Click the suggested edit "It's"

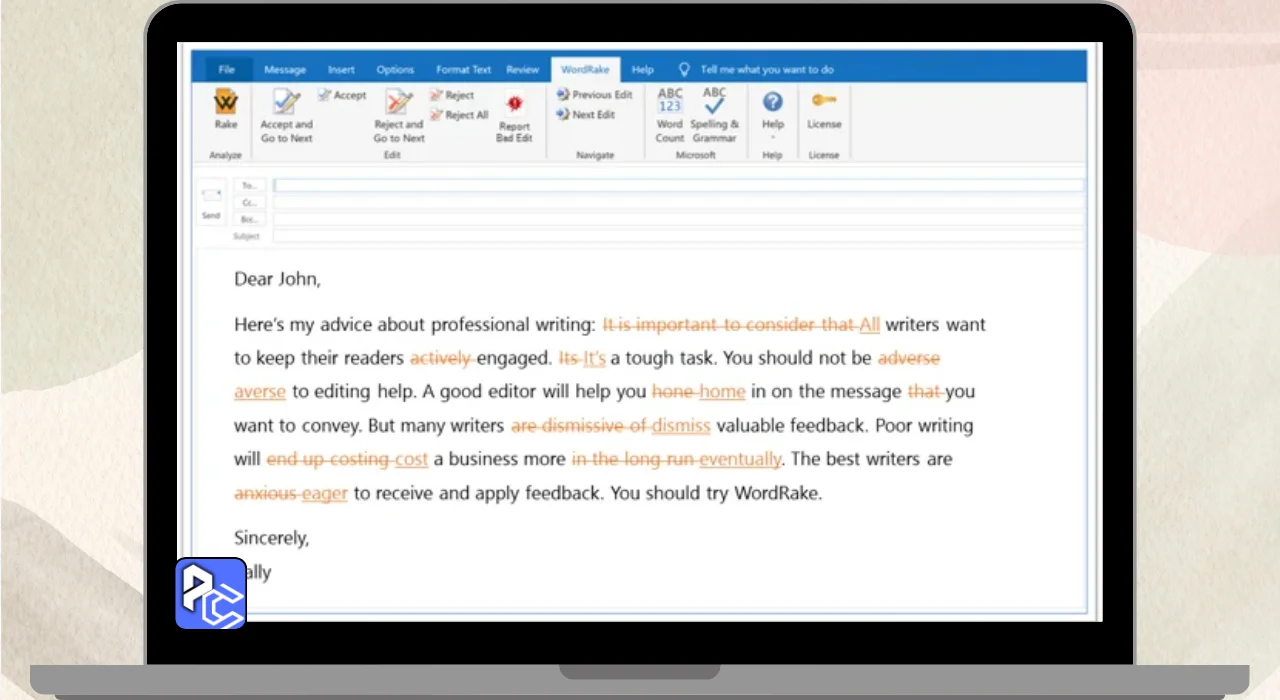click(594, 358)
